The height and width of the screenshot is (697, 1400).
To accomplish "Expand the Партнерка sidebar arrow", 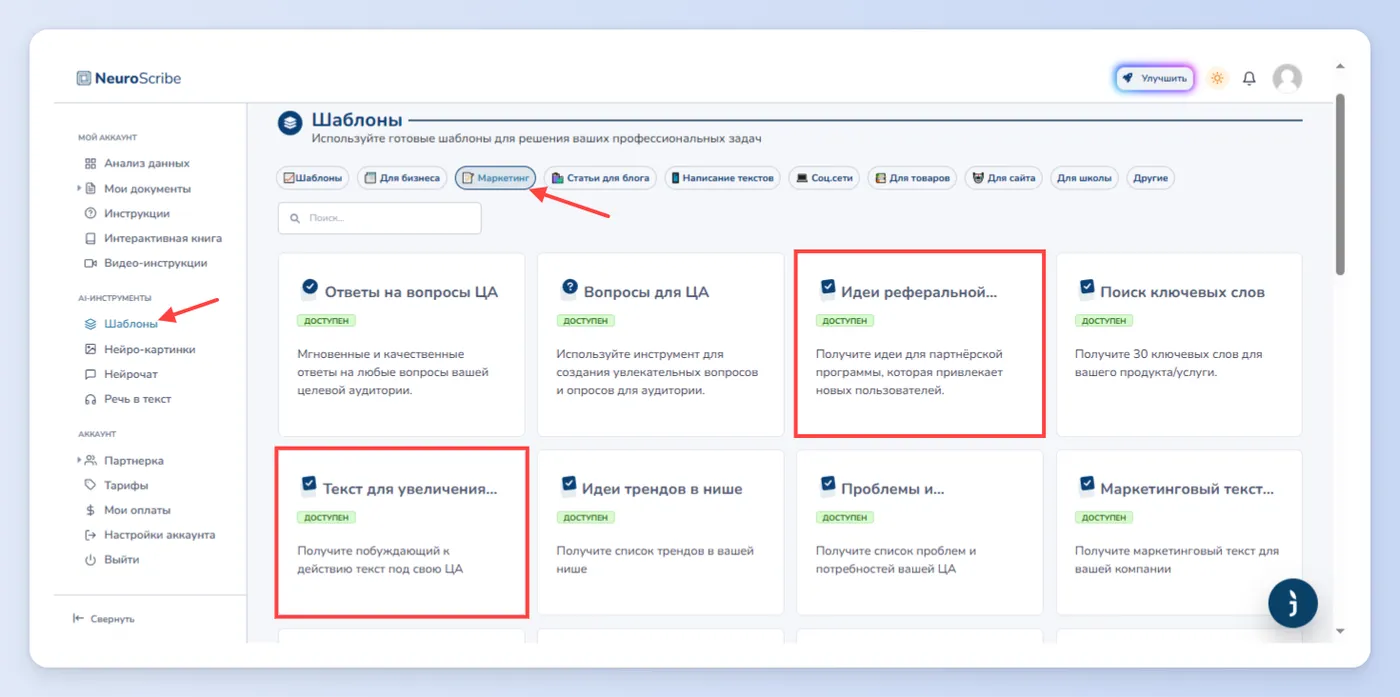I will [x=80, y=461].
